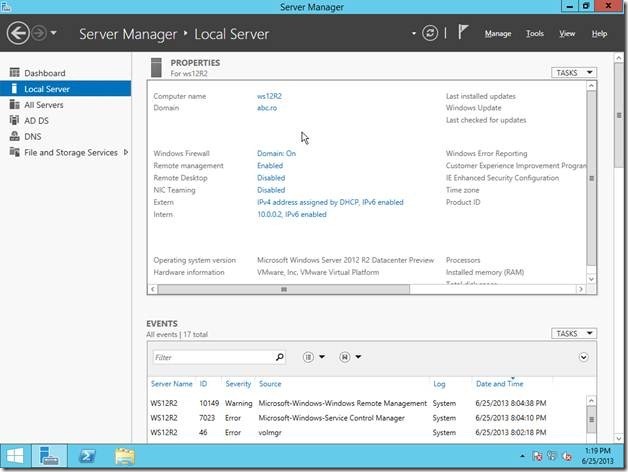
Task: Open the dropdown arrow left of refresh
Action: [x=414, y=33]
